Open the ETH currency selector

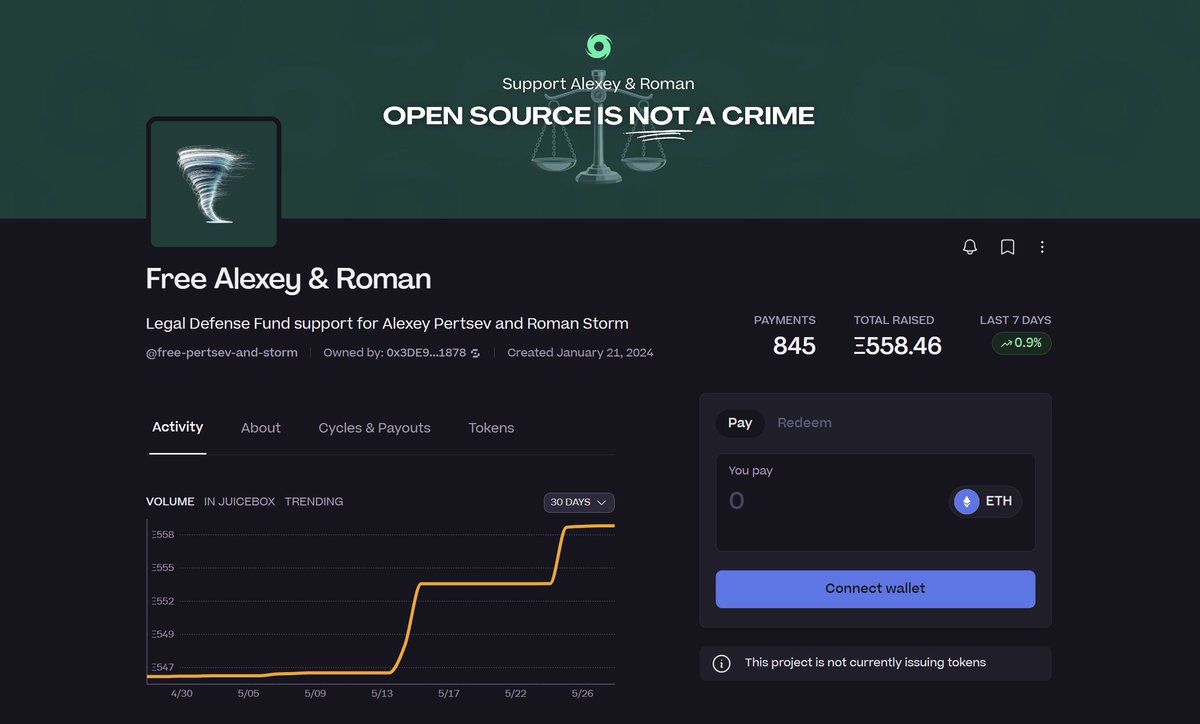pos(986,502)
